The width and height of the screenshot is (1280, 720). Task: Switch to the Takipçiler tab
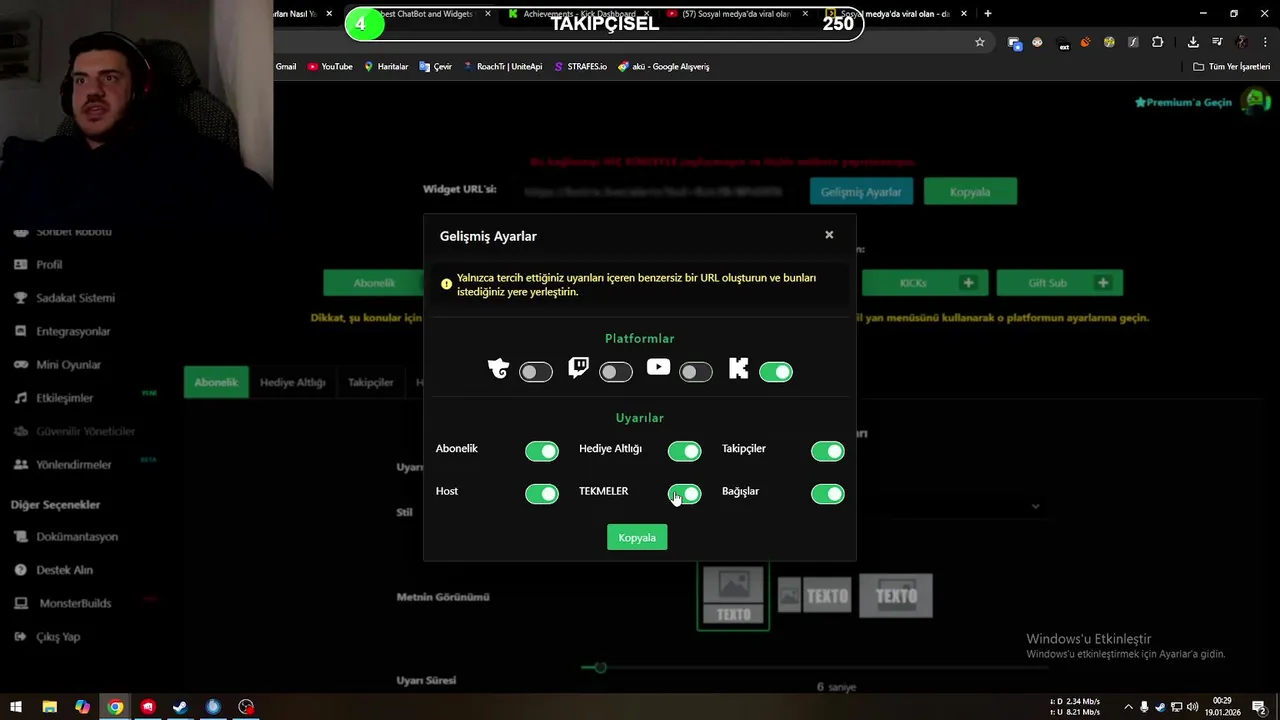[371, 382]
